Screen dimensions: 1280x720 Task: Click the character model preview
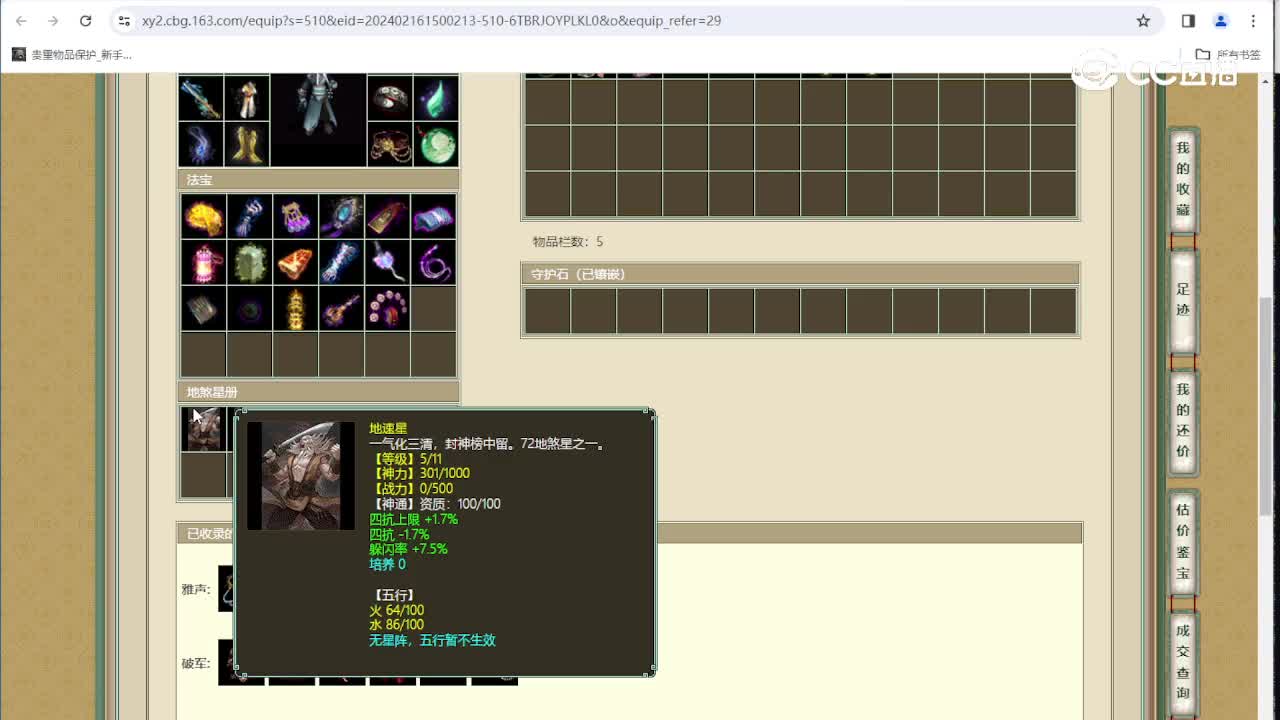319,120
